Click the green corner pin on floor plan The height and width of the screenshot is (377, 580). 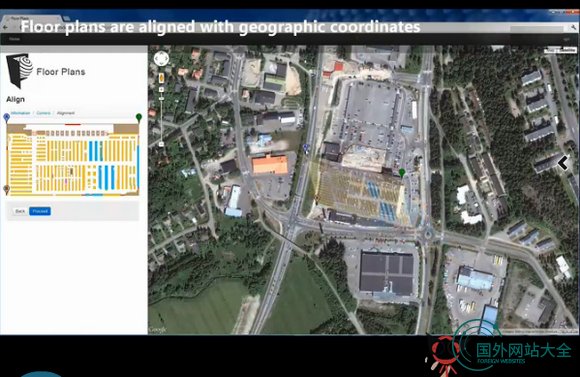point(139,118)
